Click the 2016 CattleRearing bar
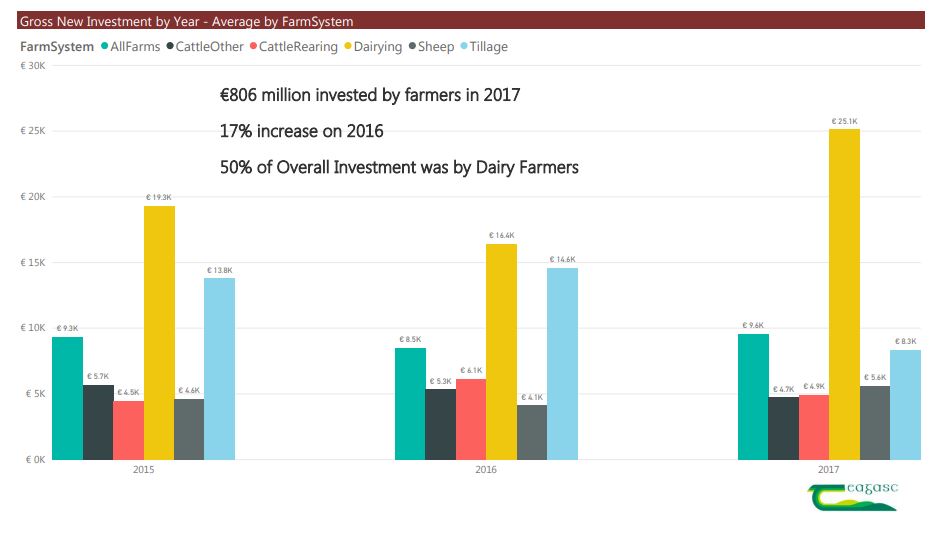Viewport: 946px width, 534px height. coord(471,419)
